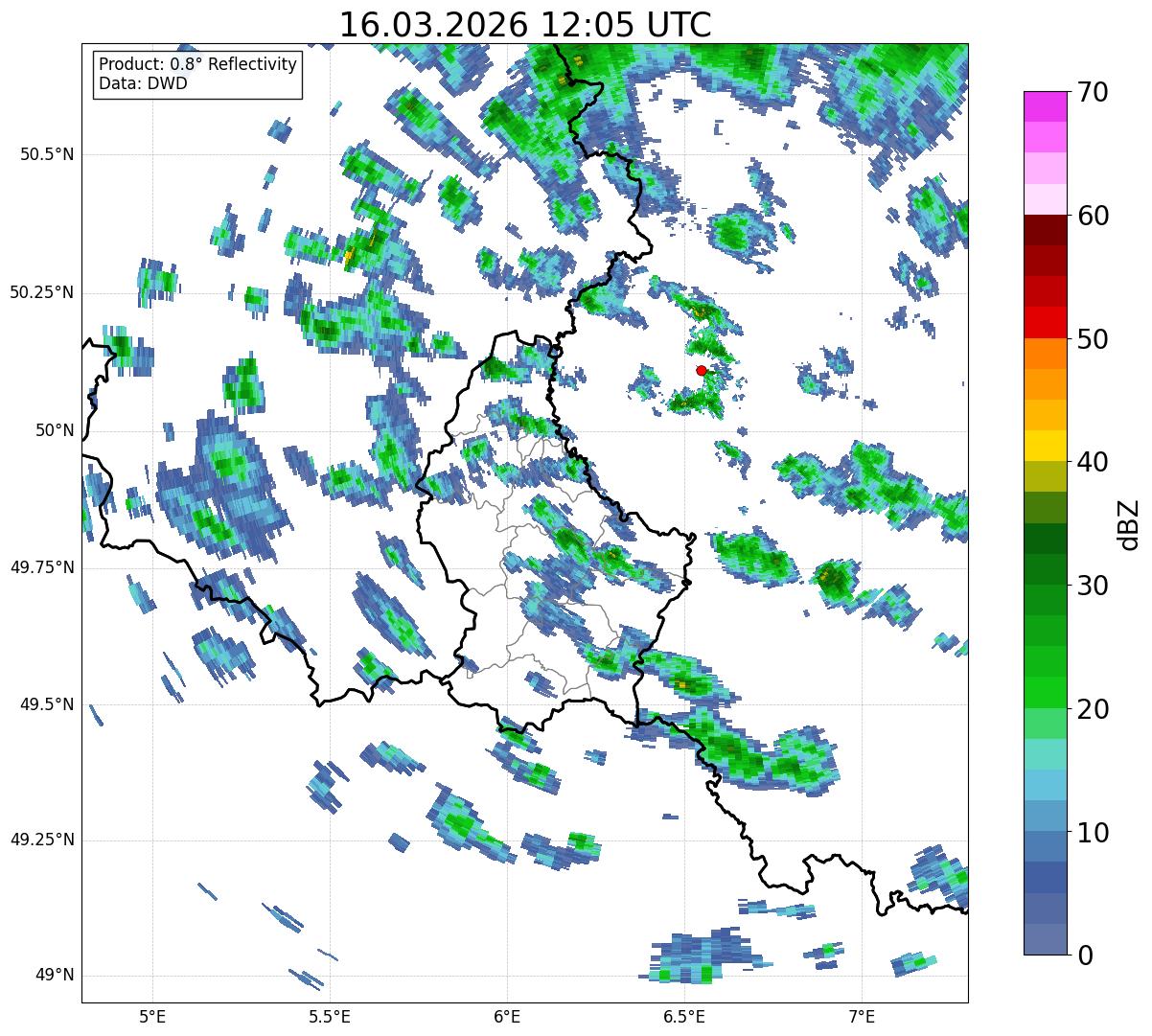Click the 'Data: DWD' label
Image resolution: width=1152 pixels, height=1036 pixels.
coord(143,83)
